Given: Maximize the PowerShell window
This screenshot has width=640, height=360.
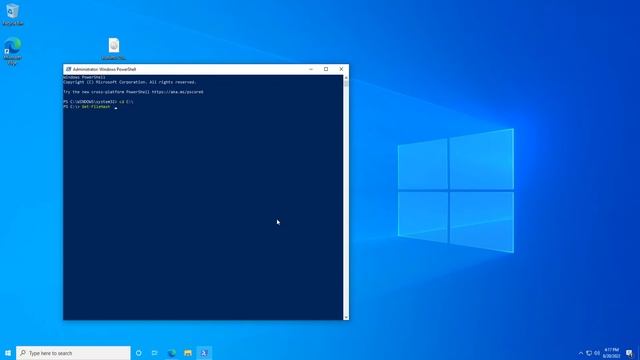Looking at the screenshot, I should click(x=326, y=69).
